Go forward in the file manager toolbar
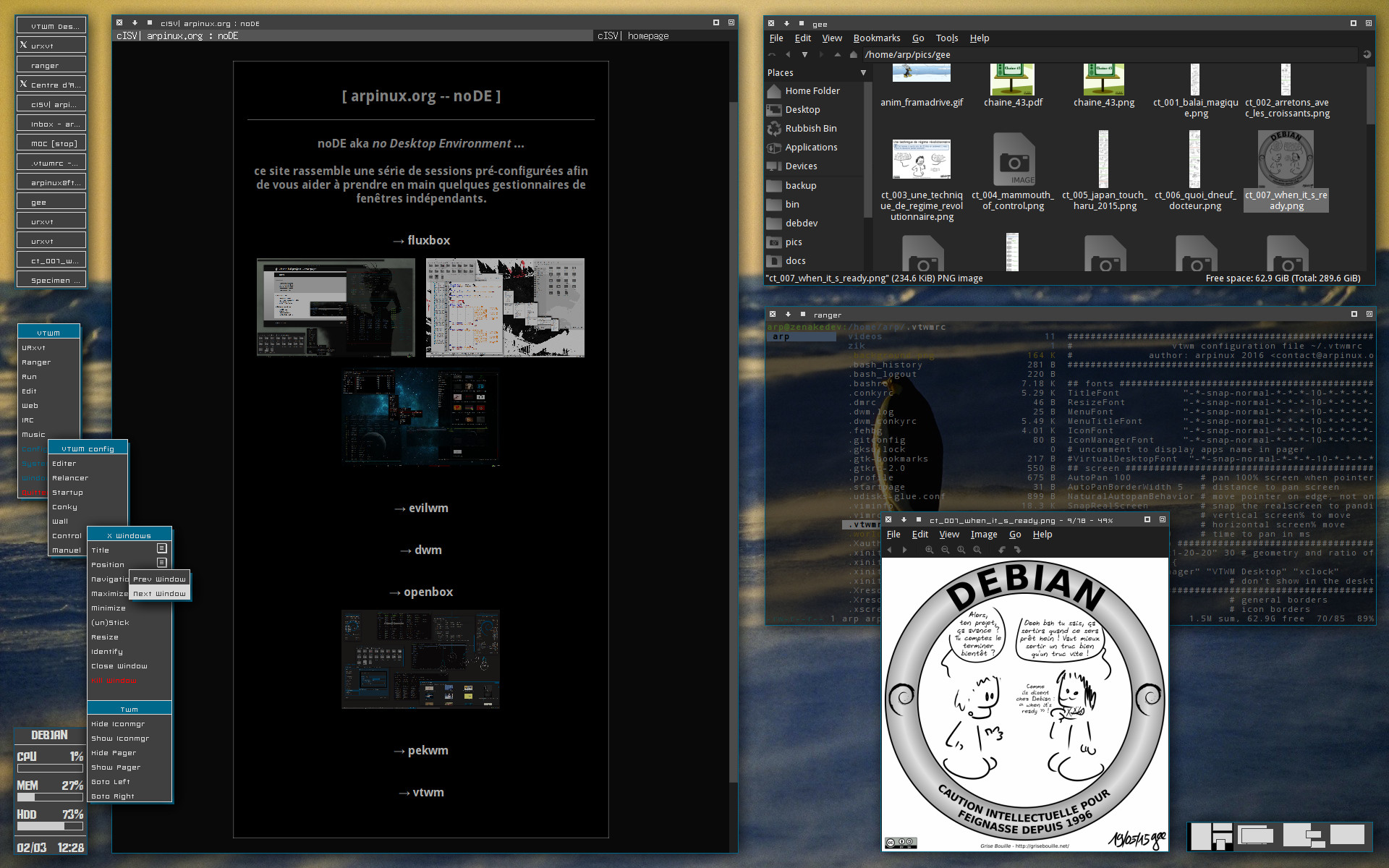1389x868 pixels. [x=821, y=54]
